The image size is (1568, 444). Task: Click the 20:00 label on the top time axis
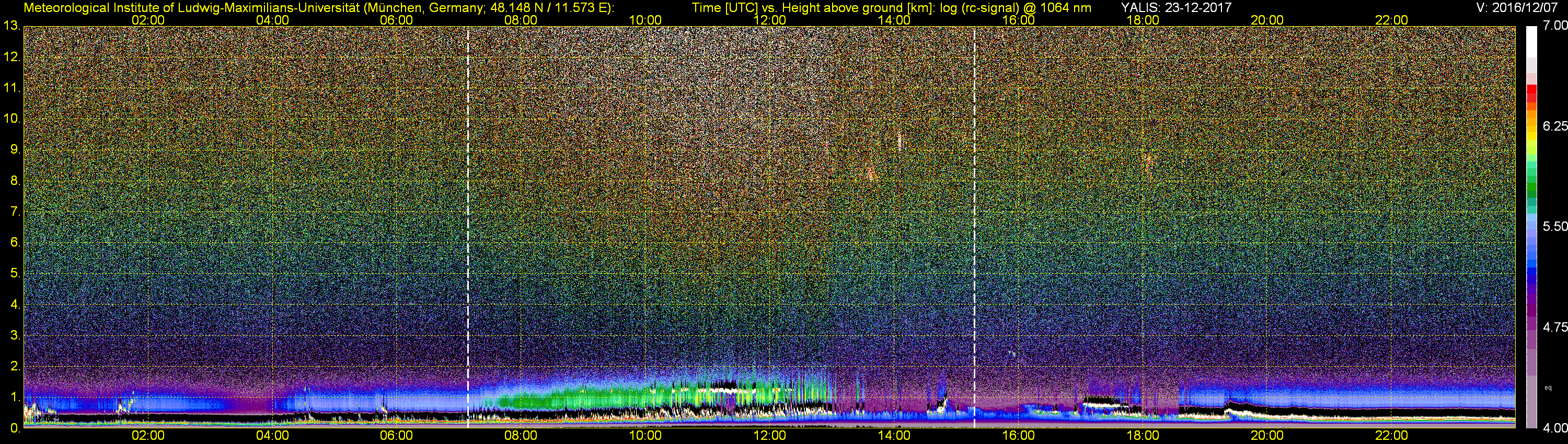pyautogui.click(x=1267, y=20)
